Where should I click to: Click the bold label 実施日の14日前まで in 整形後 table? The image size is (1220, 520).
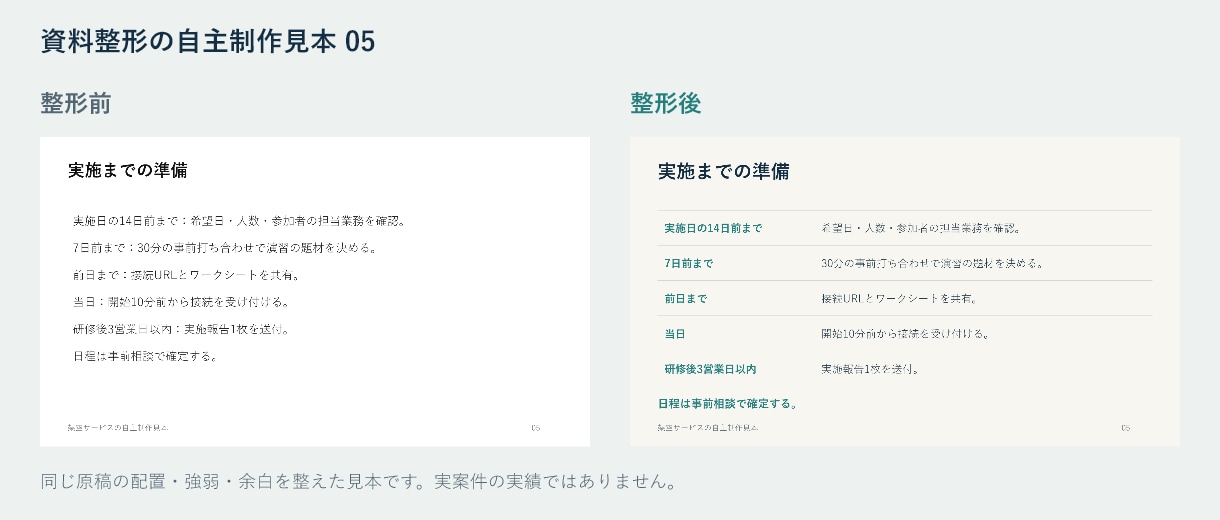(x=712, y=228)
